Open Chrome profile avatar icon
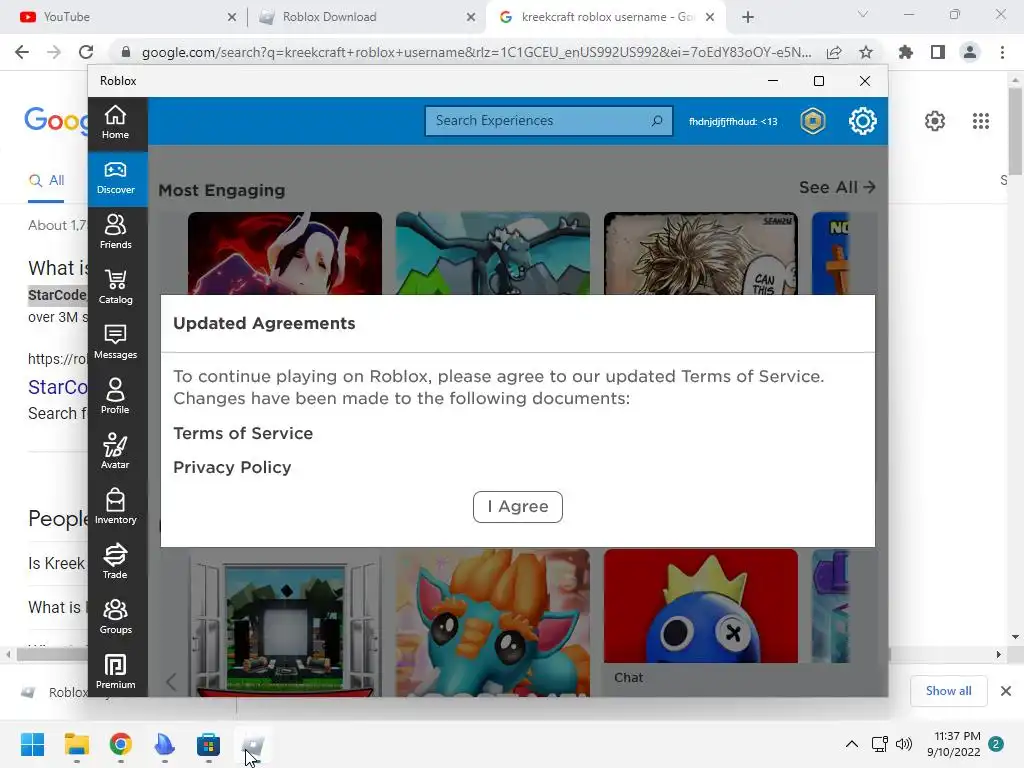The image size is (1024, 768). click(970, 52)
